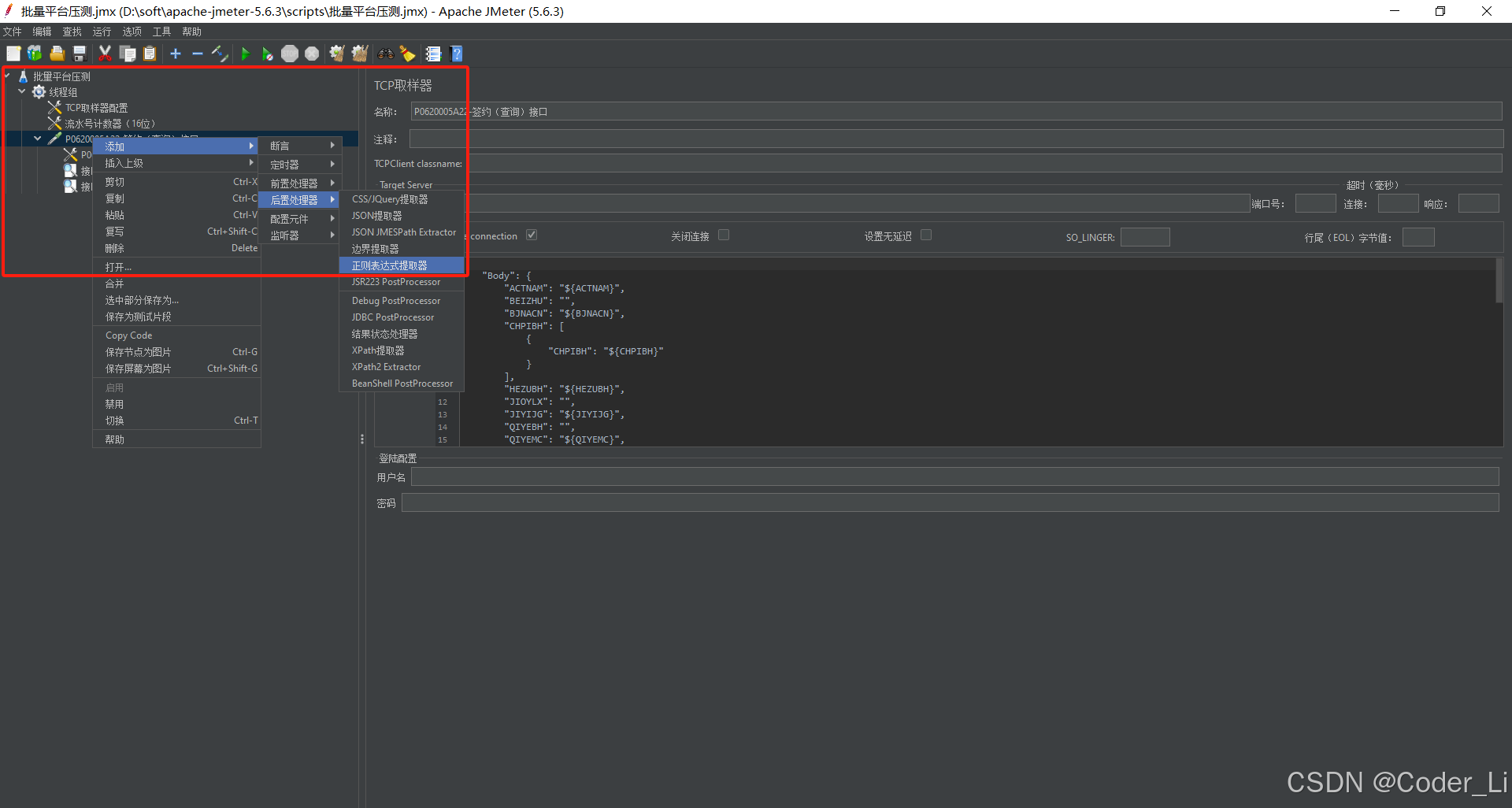Choose Debug PostProcessor
This screenshot has height=808, width=1512.
402,301
